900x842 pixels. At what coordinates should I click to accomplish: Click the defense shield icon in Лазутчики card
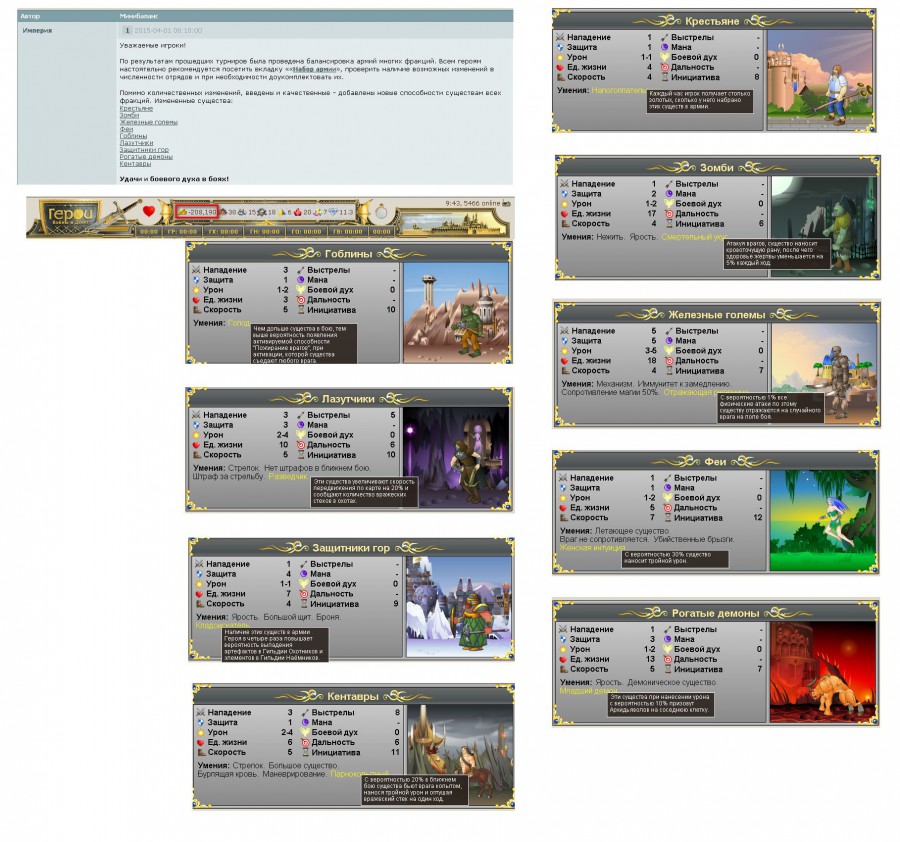click(x=196, y=425)
